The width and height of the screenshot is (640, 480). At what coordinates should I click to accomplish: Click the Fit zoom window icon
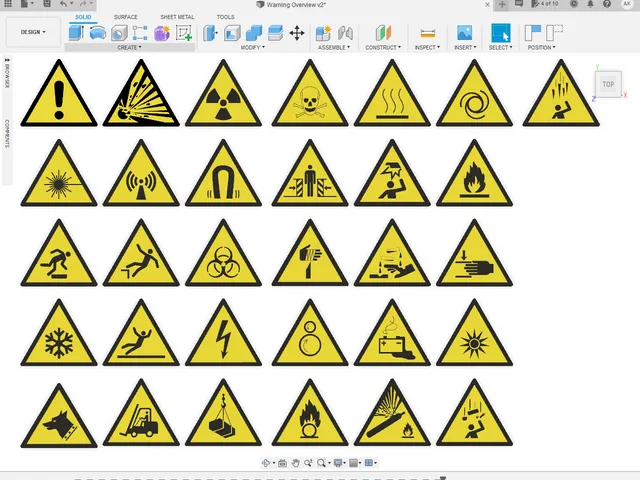click(x=322, y=463)
